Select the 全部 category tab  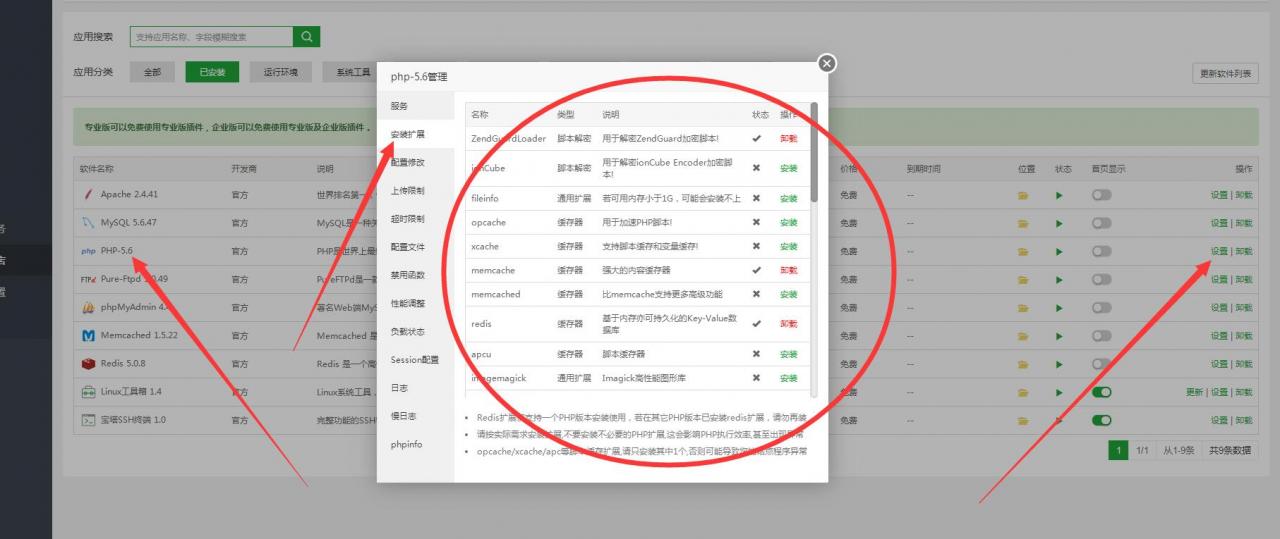pos(152,72)
